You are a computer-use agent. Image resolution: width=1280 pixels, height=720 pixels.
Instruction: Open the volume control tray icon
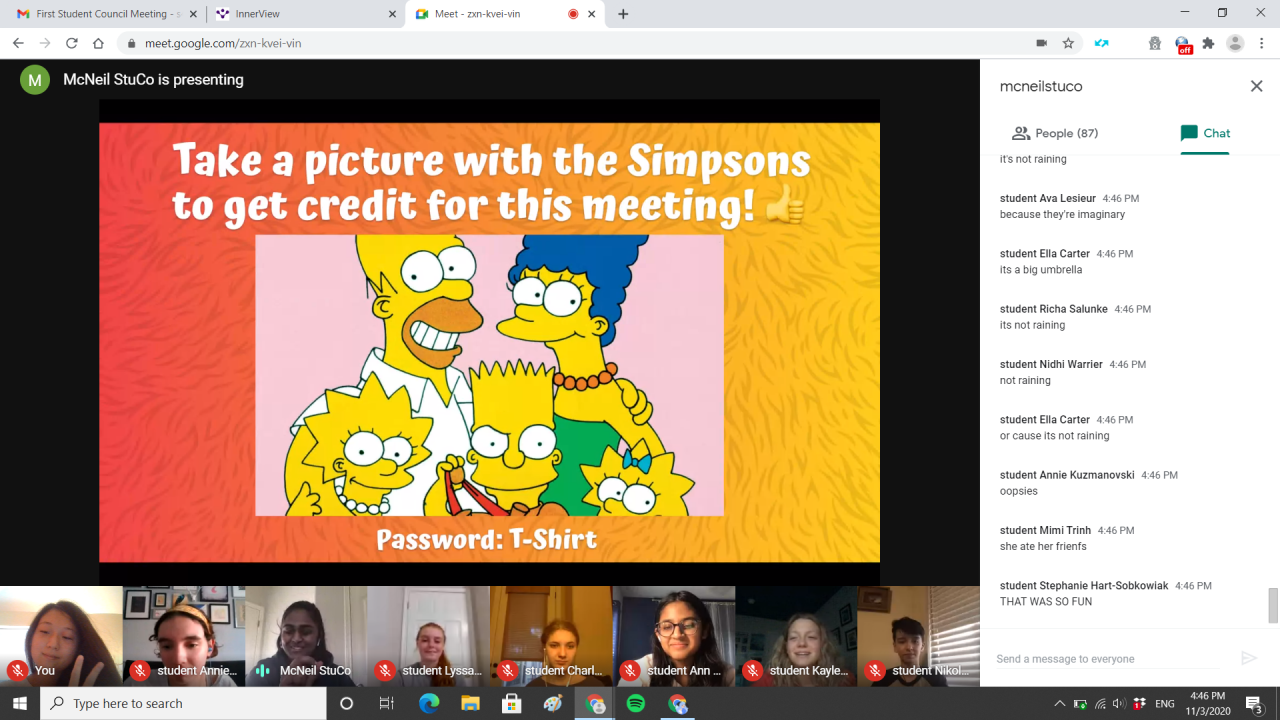pos(1119,704)
